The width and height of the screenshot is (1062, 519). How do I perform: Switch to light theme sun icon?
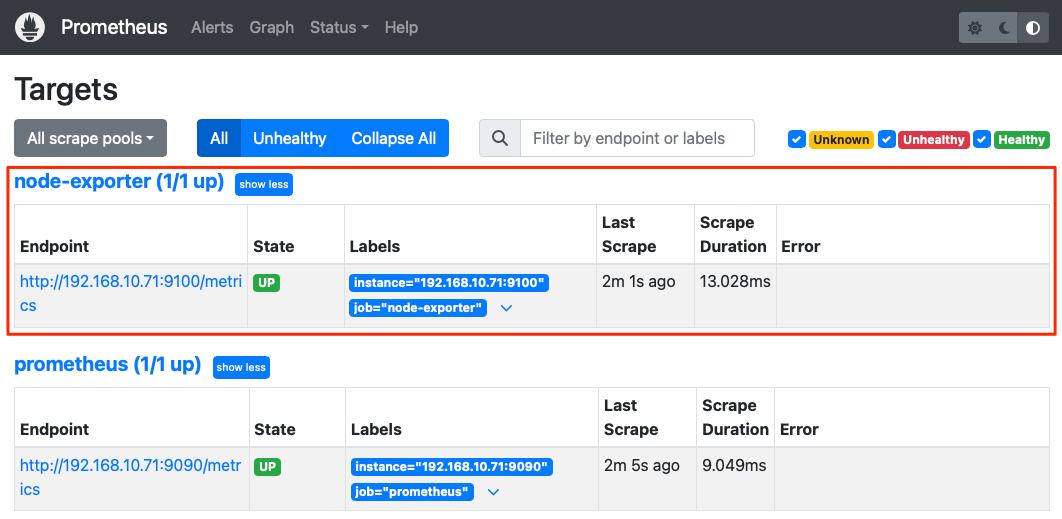(975, 28)
